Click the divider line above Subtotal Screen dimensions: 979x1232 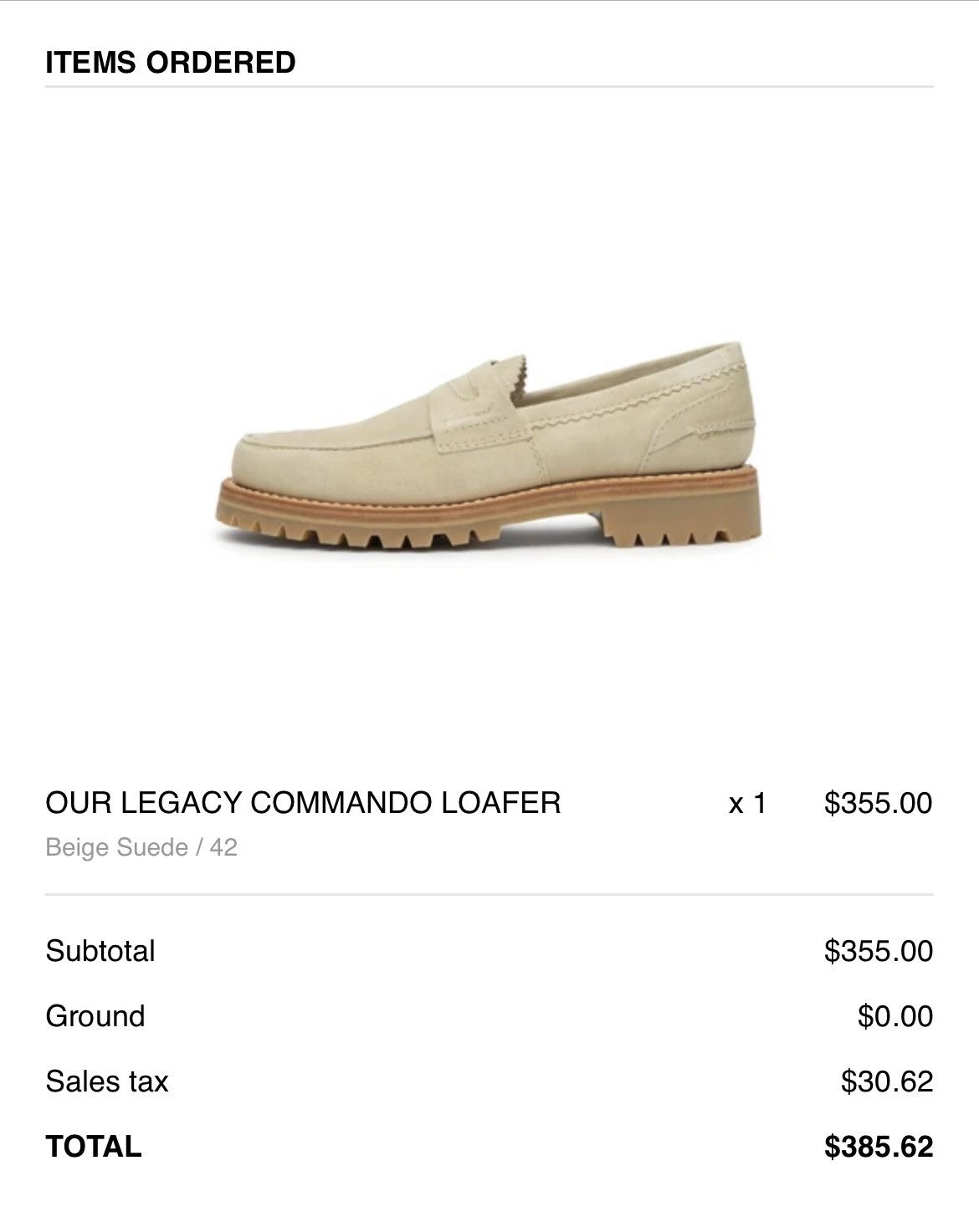pyautogui.click(x=489, y=894)
